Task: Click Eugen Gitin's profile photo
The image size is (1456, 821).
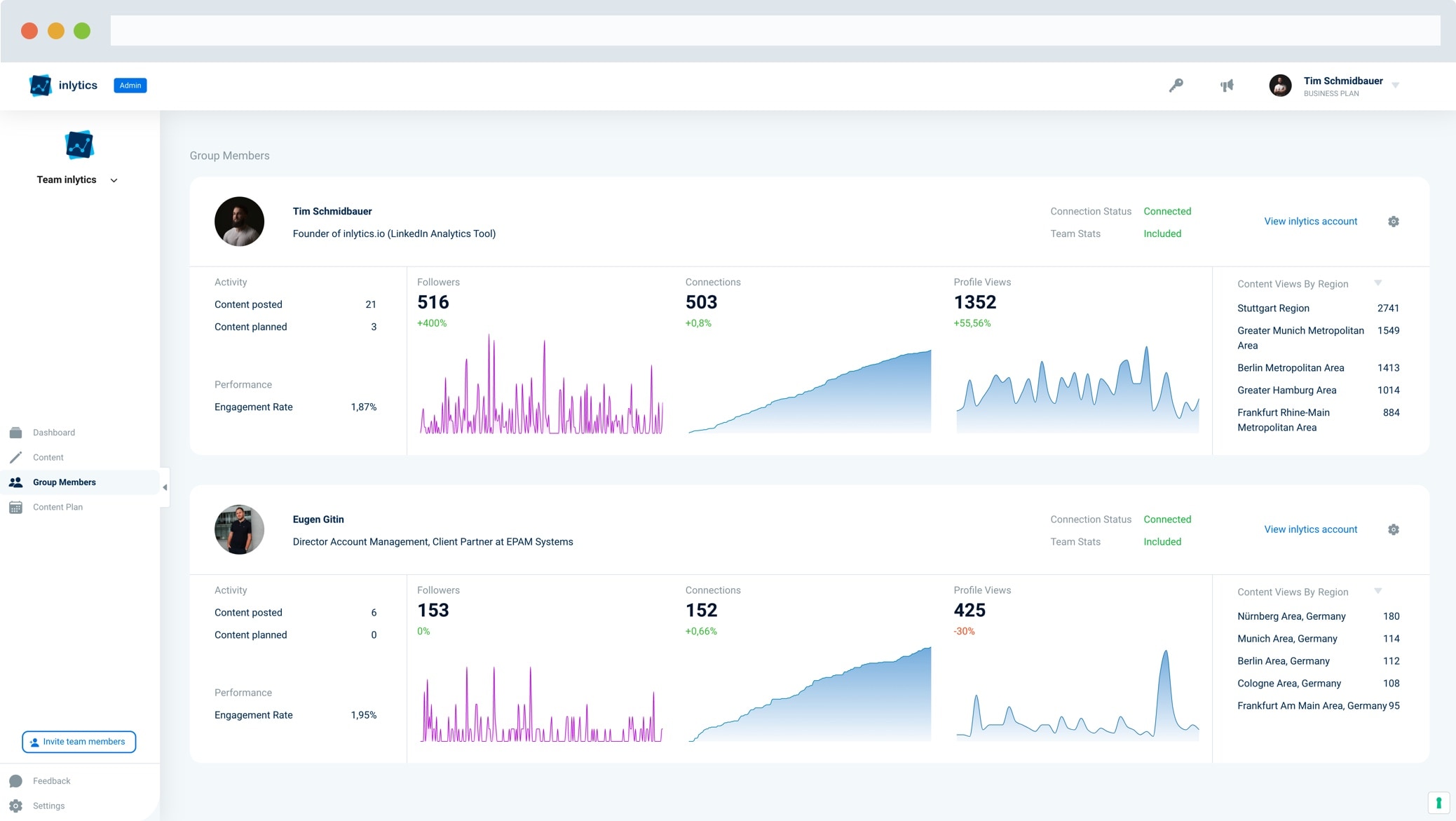Action: [x=239, y=529]
